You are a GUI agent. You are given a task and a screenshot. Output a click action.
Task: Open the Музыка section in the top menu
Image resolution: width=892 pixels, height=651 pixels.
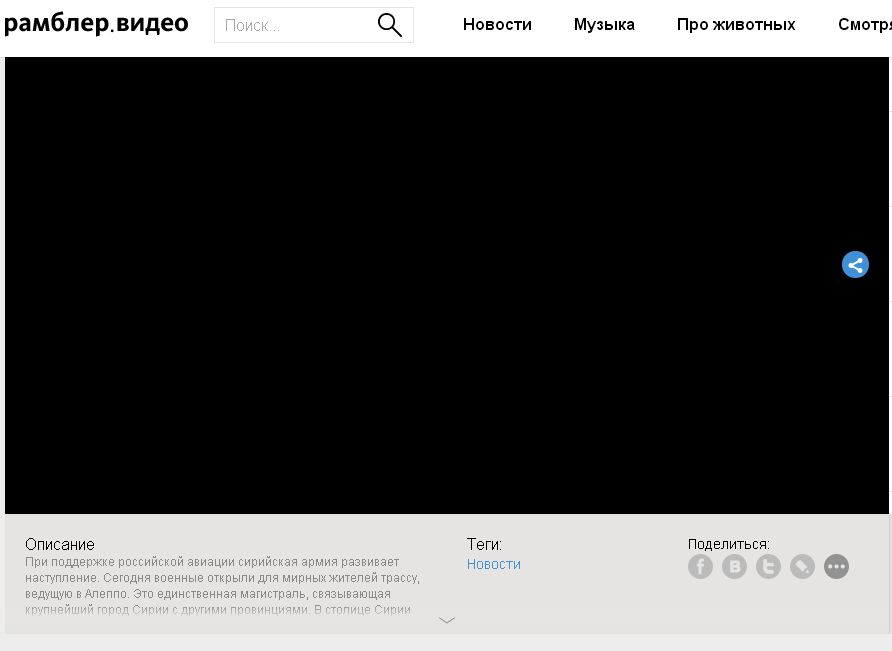(604, 25)
